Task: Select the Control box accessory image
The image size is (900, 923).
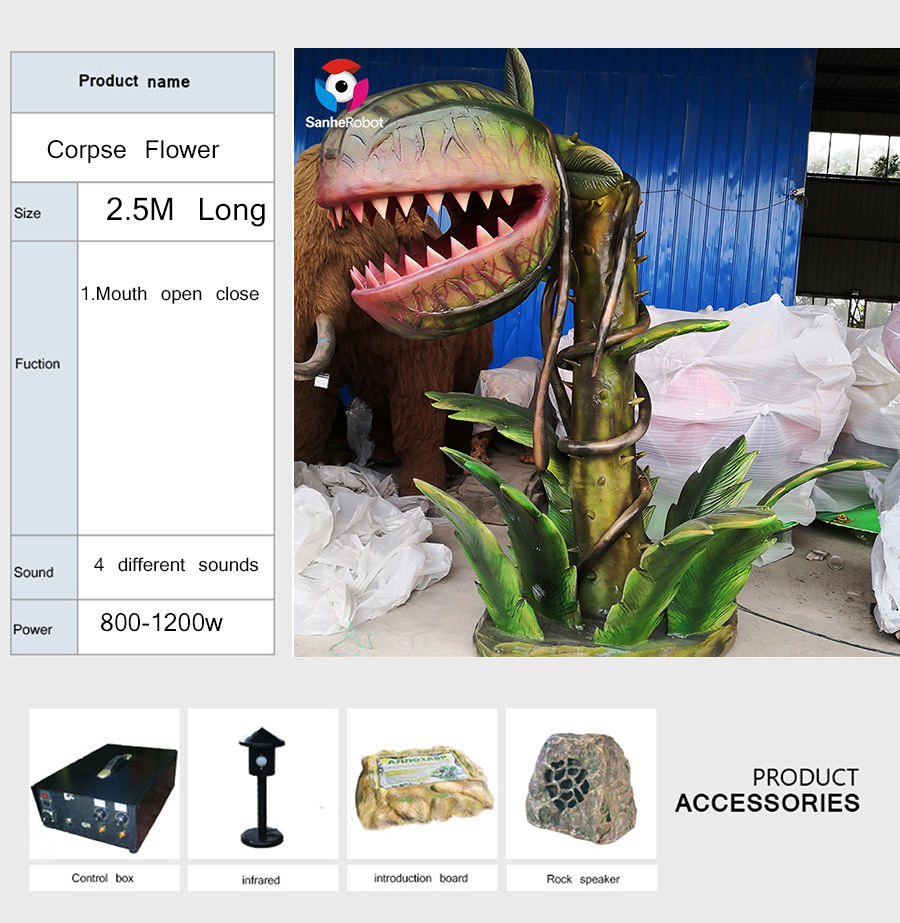Action: pos(104,783)
